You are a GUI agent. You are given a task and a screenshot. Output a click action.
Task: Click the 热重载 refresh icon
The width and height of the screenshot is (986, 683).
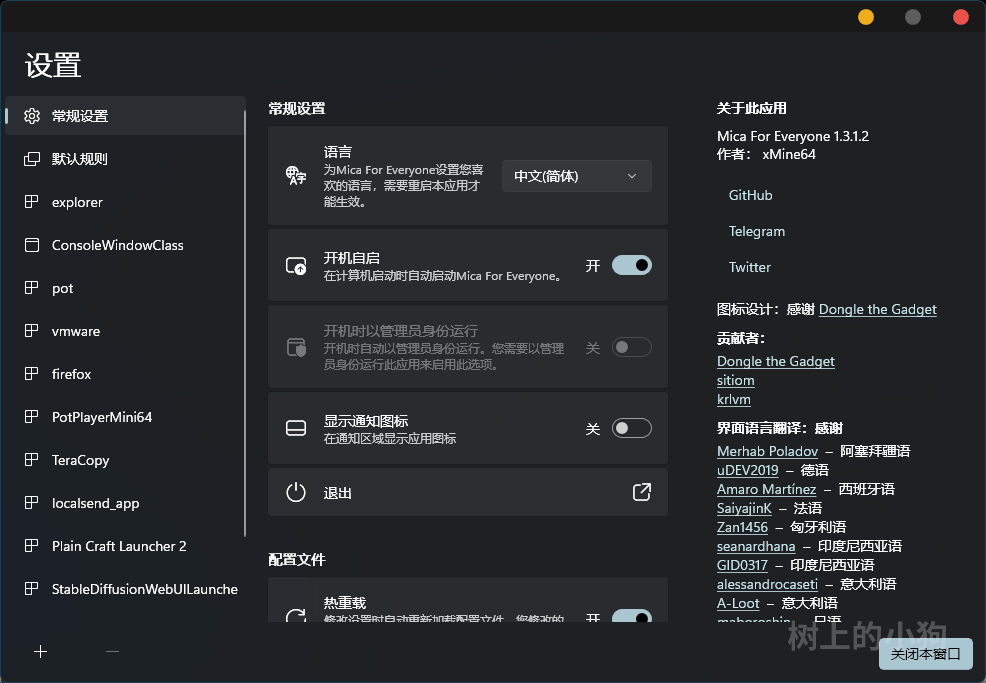296,616
